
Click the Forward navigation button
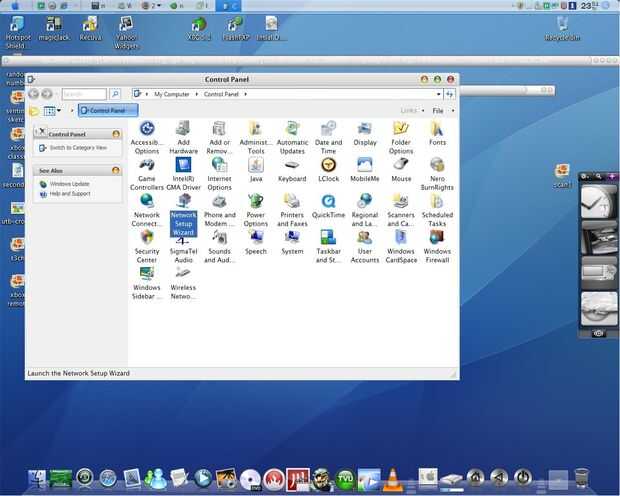47,94
